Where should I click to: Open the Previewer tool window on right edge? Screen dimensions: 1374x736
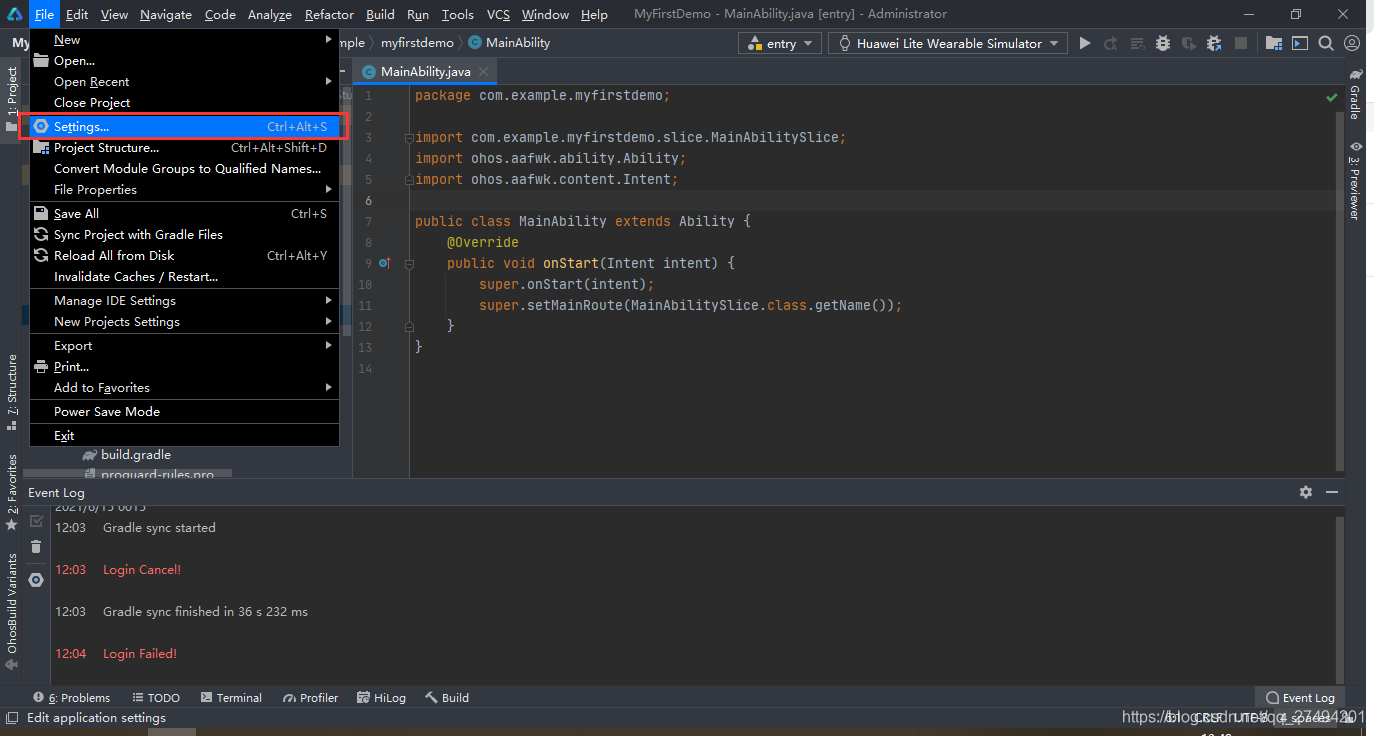point(1355,179)
